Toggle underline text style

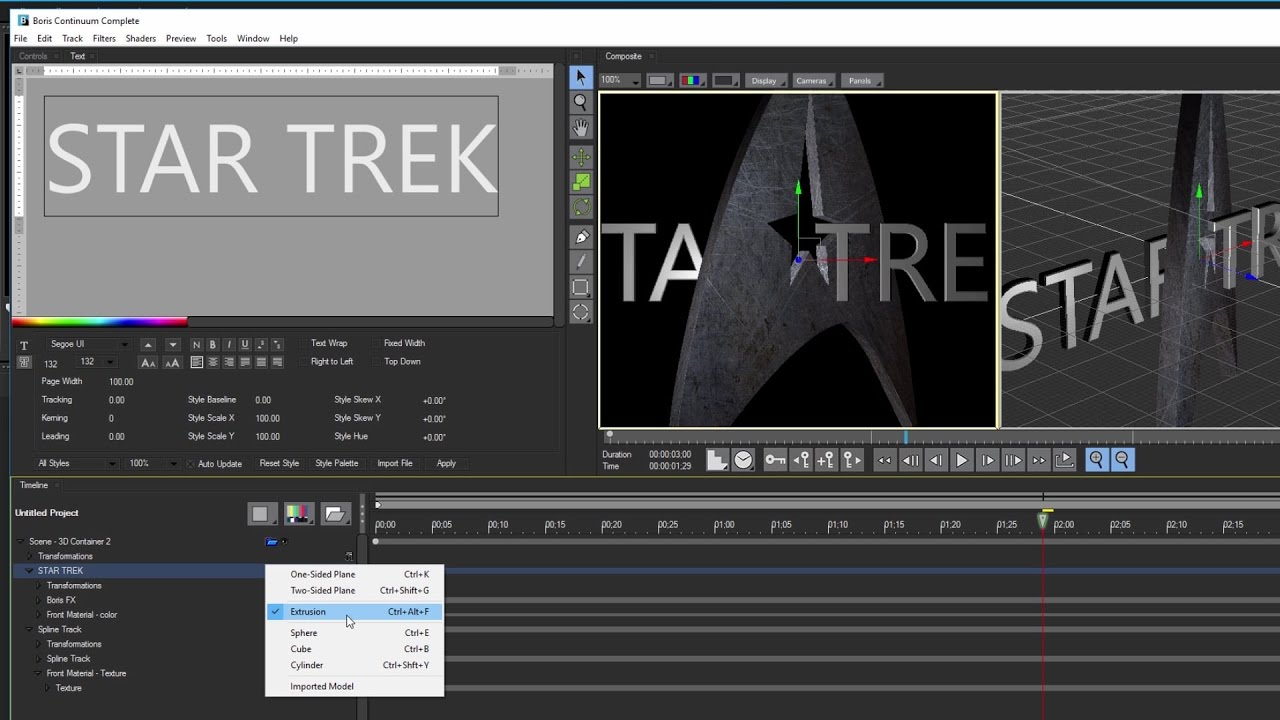click(x=245, y=345)
